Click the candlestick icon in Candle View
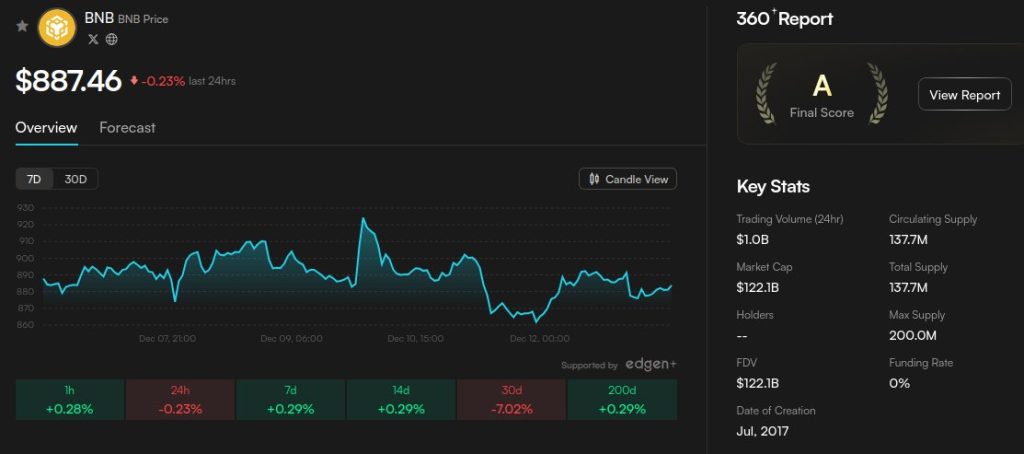Viewport: 1024px width, 454px height. [594, 179]
